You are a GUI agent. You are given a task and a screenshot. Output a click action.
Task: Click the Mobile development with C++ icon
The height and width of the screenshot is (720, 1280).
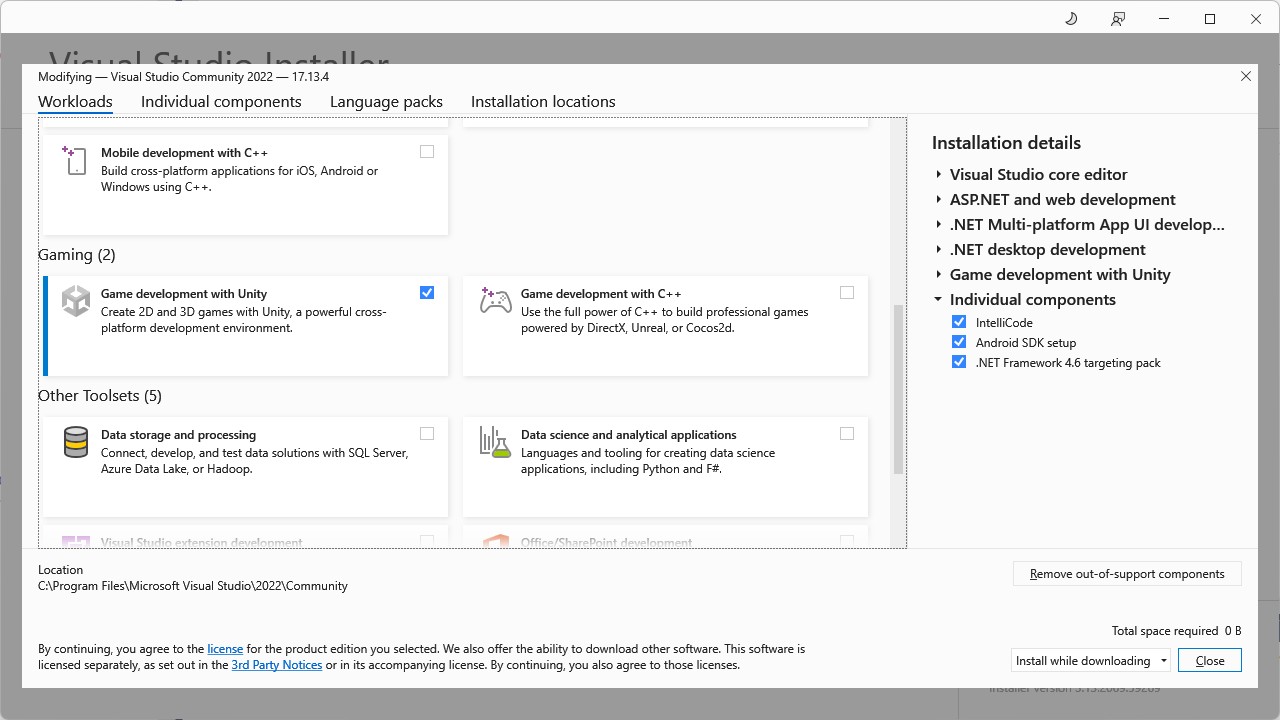[x=75, y=161]
